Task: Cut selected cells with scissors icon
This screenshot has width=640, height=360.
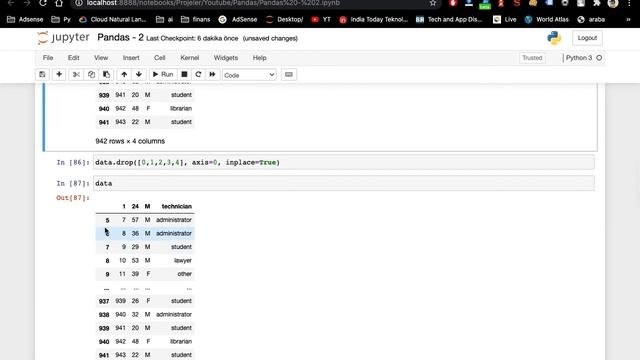Action: pyautogui.click(x=76, y=75)
